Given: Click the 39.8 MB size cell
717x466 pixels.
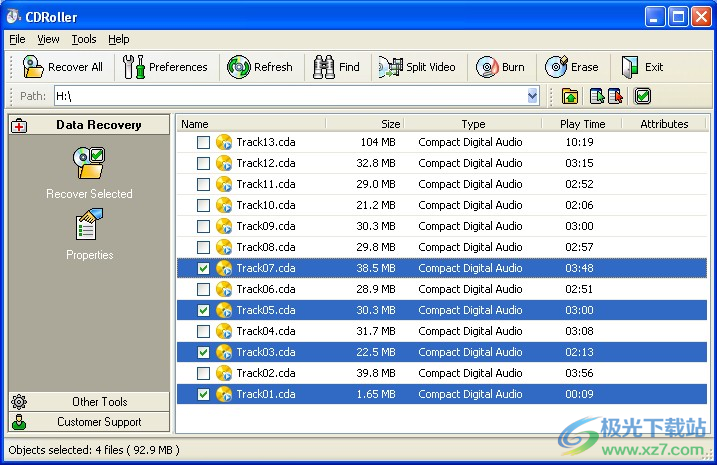Looking at the screenshot, I should [x=376, y=374].
